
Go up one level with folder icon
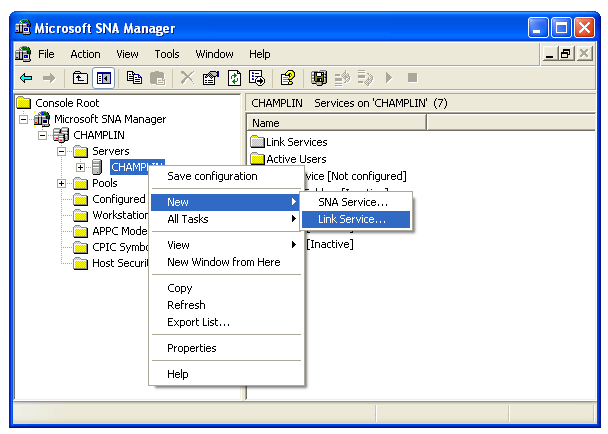[80, 78]
